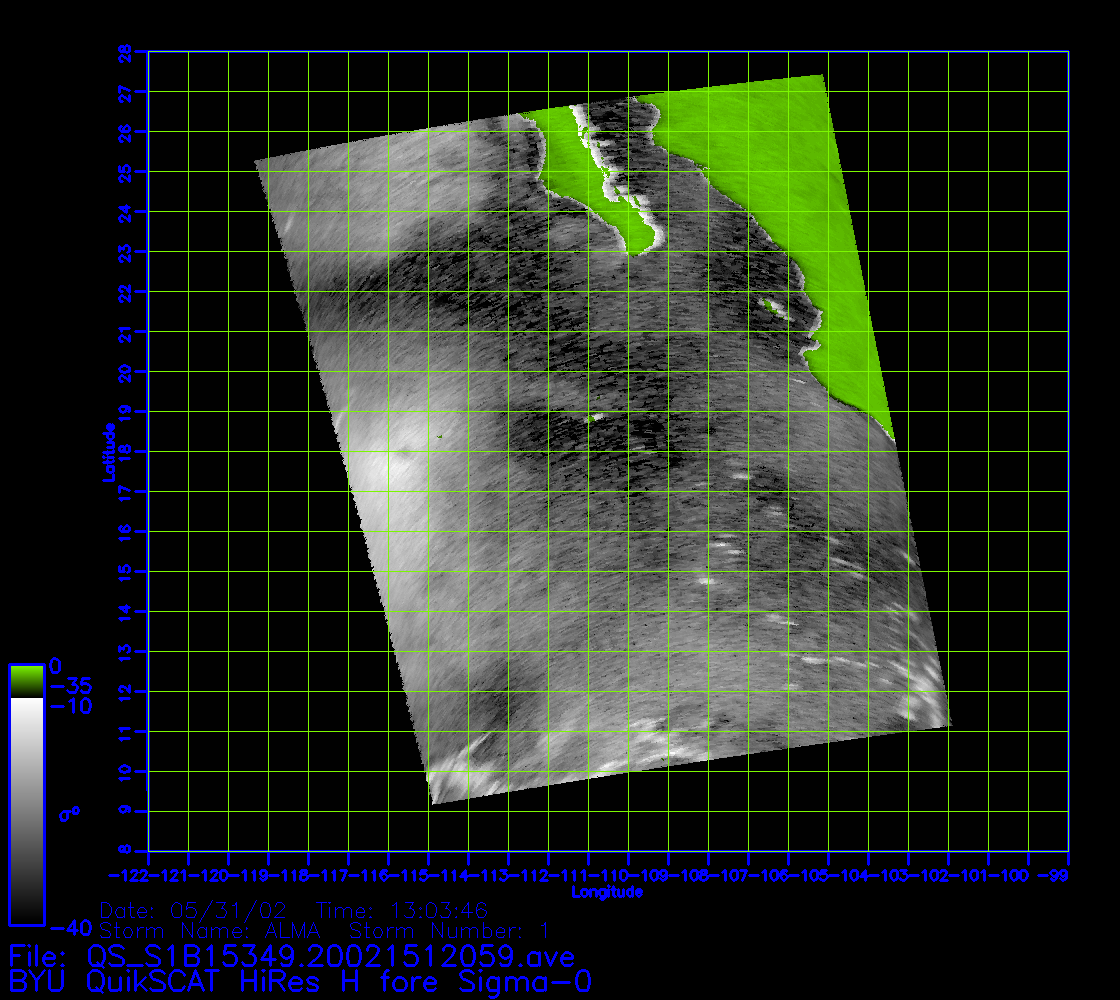Click the small green island off the mainland coast

click(x=770, y=305)
